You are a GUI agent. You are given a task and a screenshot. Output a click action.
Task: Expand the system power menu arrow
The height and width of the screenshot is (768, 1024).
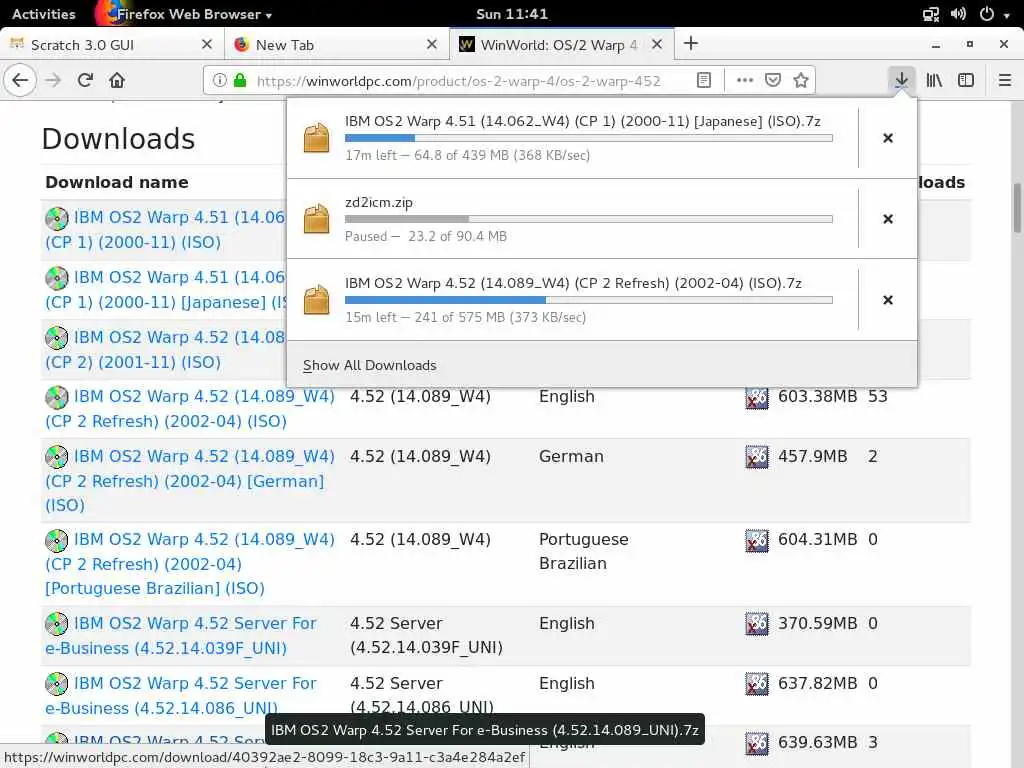(1006, 15)
